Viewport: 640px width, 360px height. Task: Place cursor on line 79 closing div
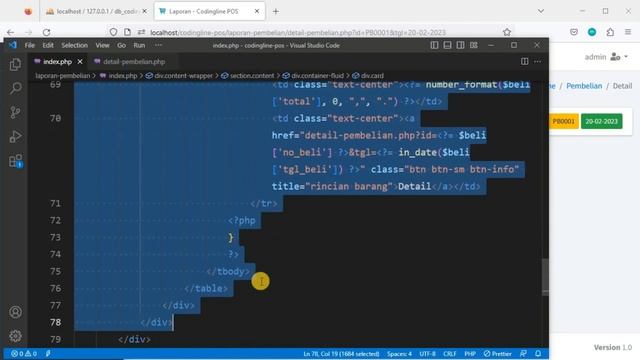coord(134,339)
